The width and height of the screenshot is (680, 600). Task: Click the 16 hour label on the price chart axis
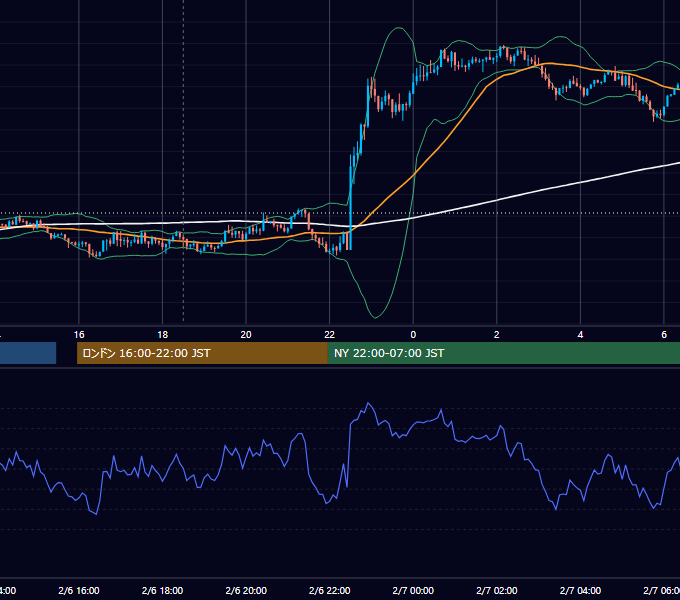point(79,335)
